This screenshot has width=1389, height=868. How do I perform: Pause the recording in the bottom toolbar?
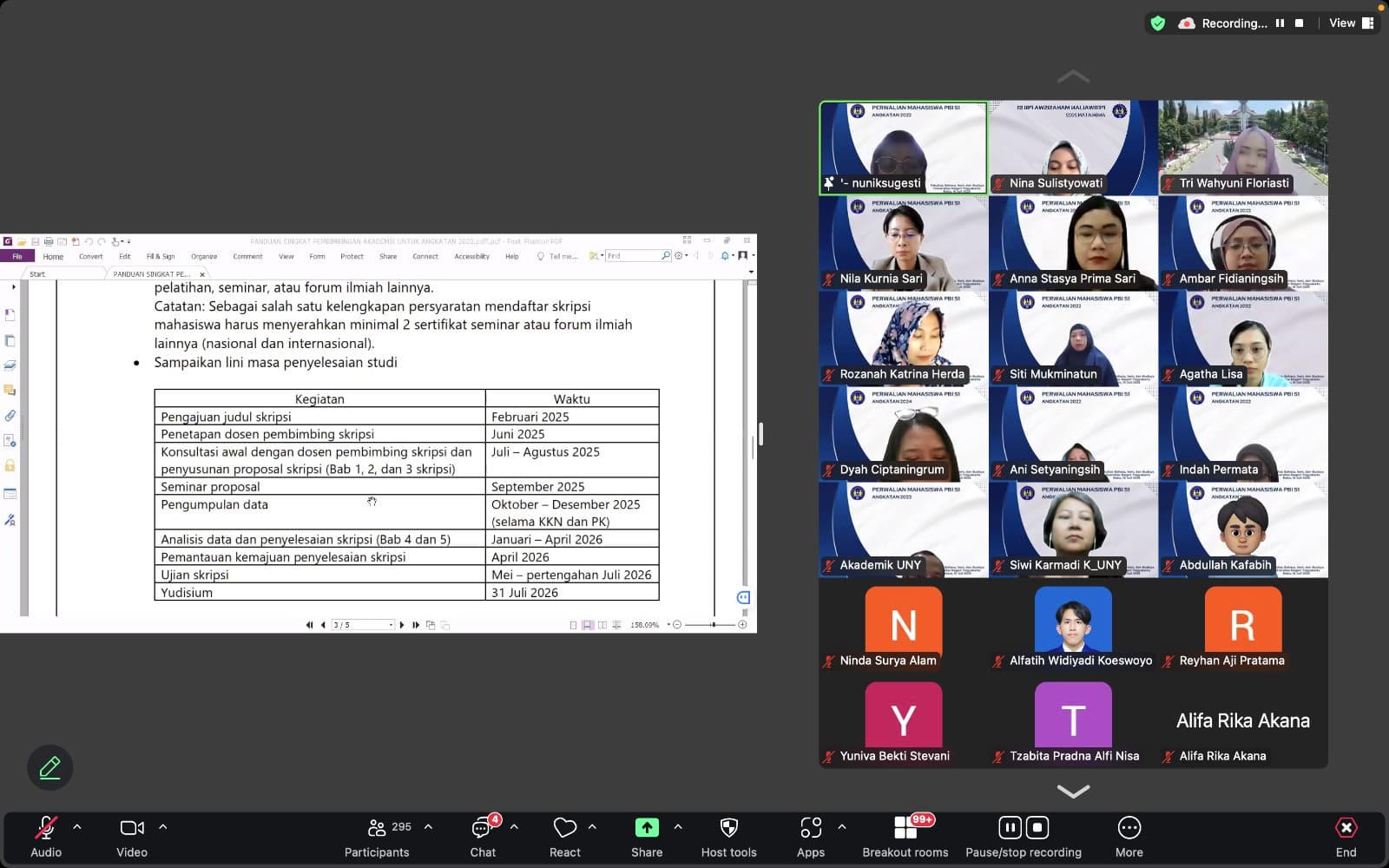coord(1010,827)
